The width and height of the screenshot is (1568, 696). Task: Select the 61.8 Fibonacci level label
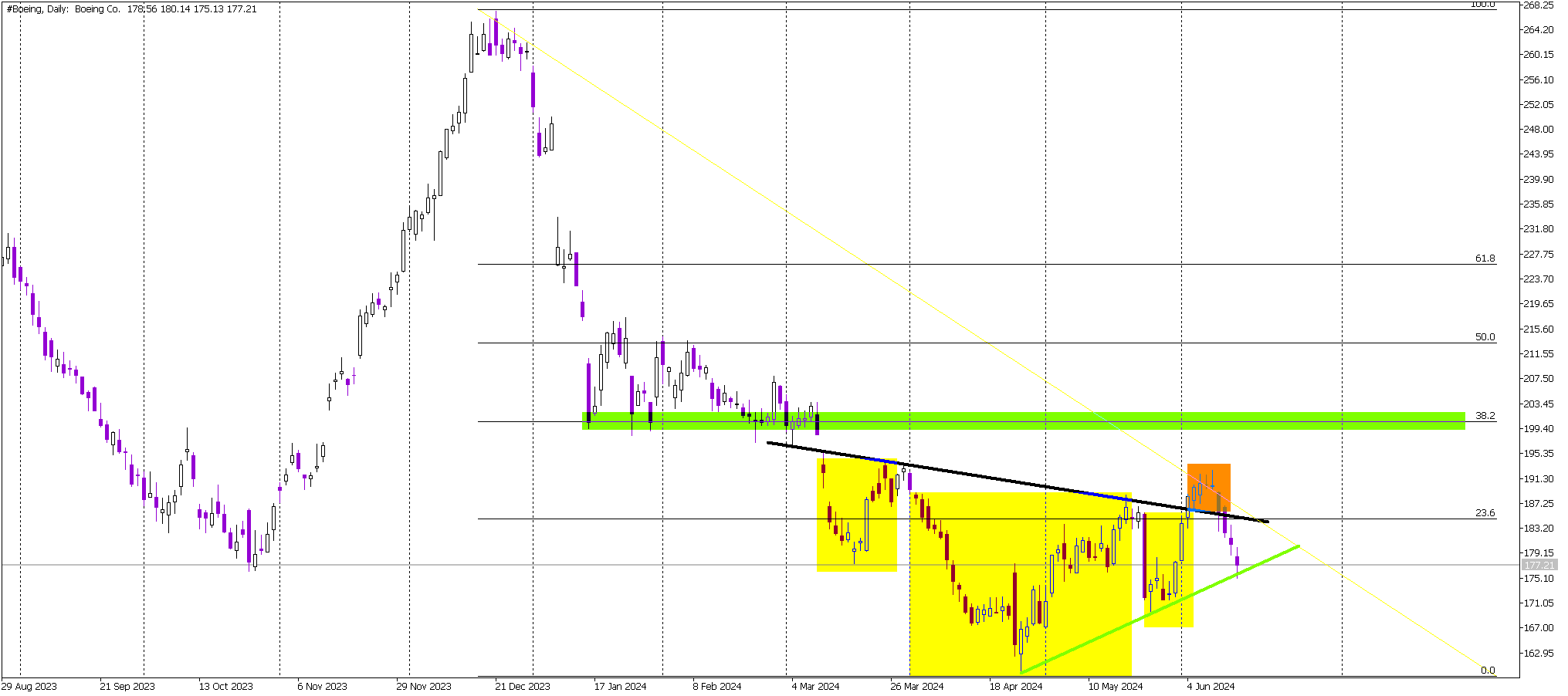coord(1485,258)
